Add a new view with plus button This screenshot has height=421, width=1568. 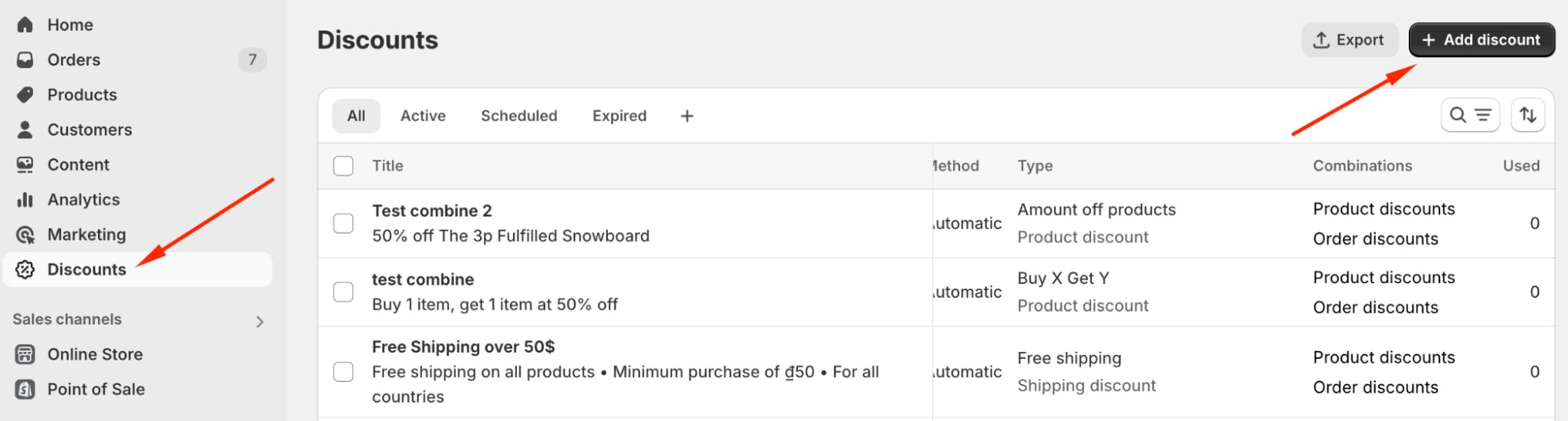(x=687, y=116)
